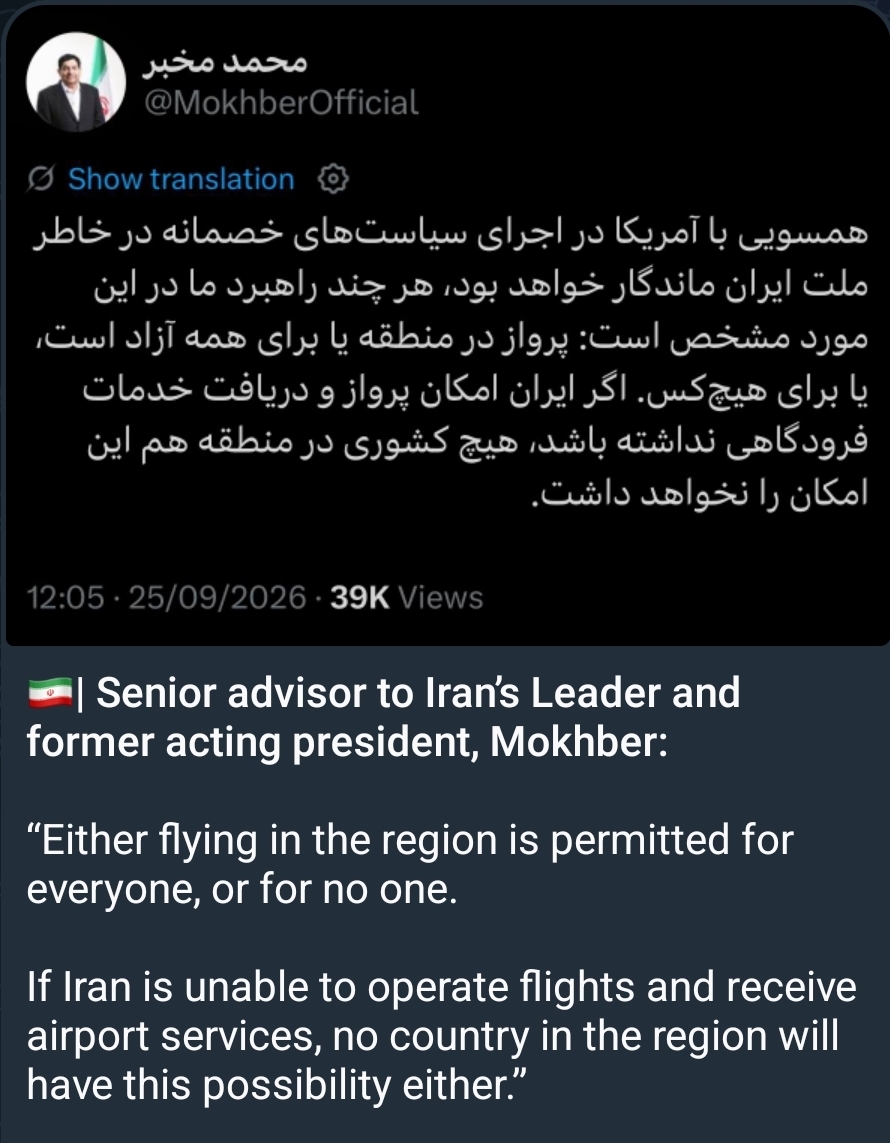Select last Persian line امکان را نخواهد داشت
Screen dimensions: 890x1143
(698, 496)
